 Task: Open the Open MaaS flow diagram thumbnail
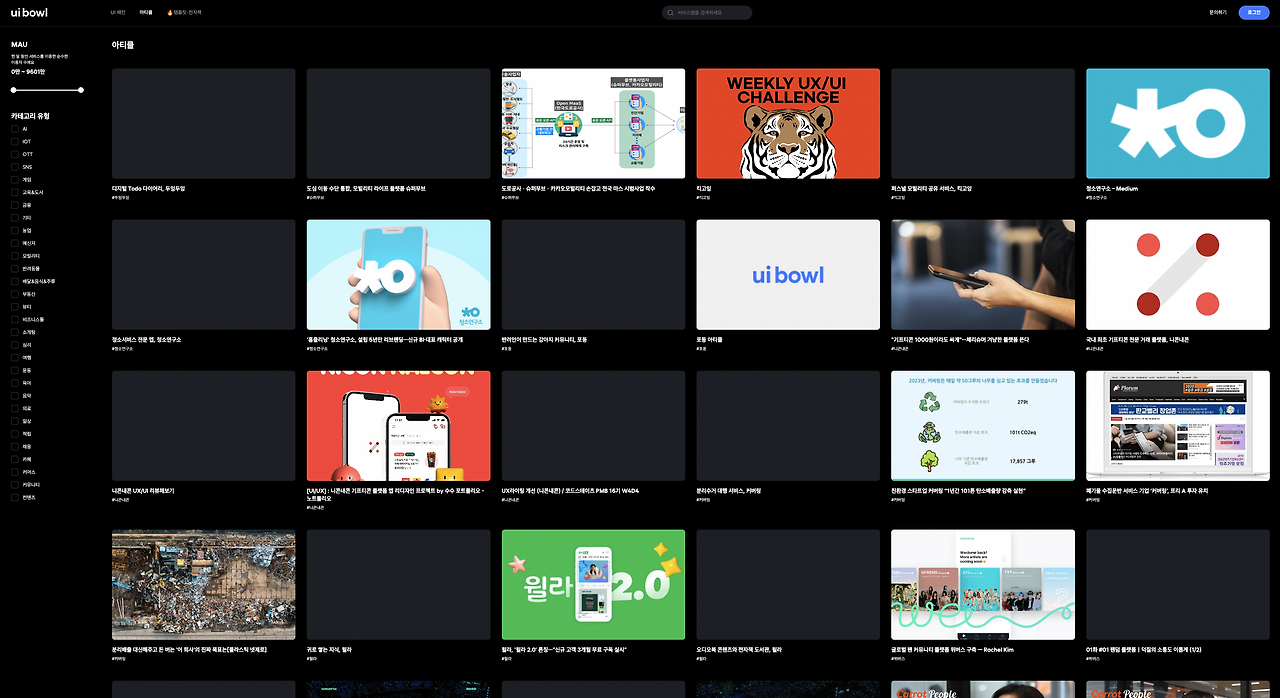[593, 123]
